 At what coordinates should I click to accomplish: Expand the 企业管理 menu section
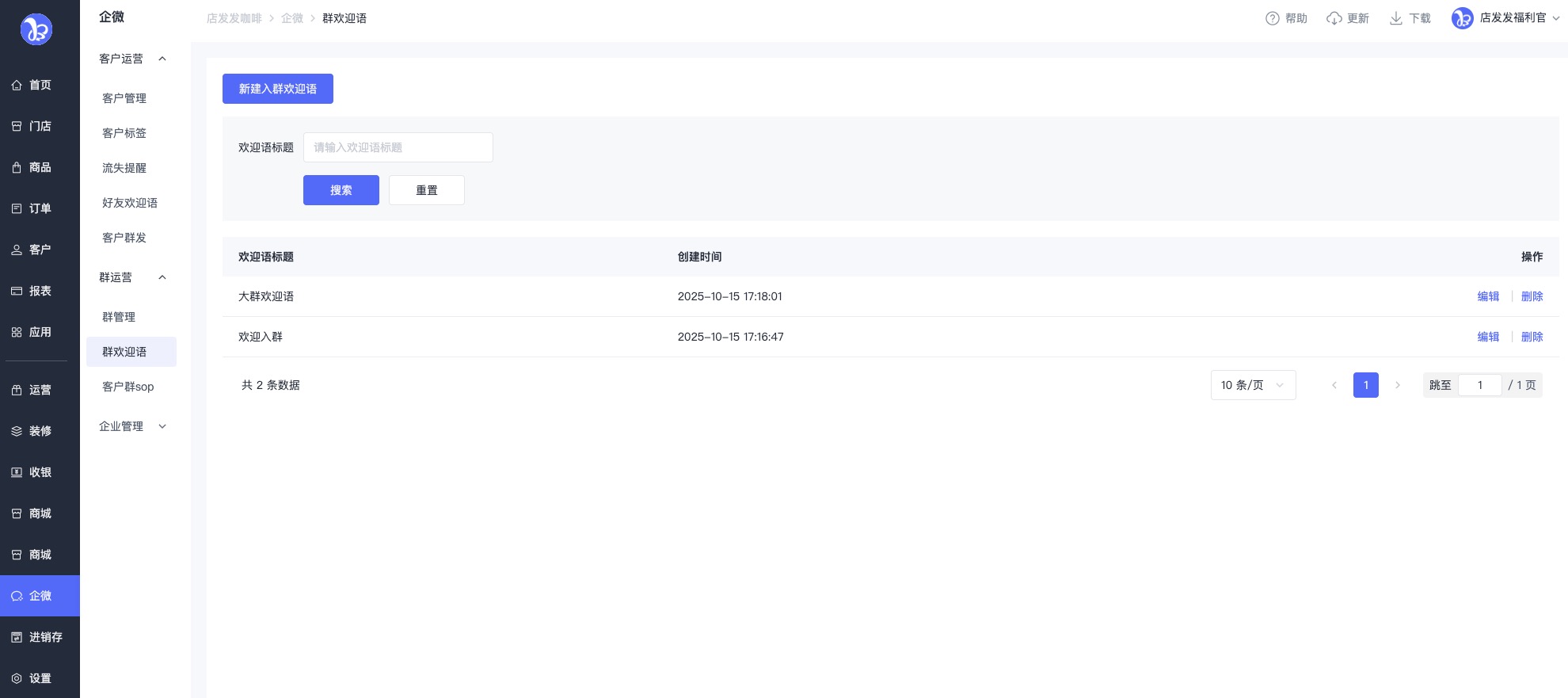tap(162, 426)
